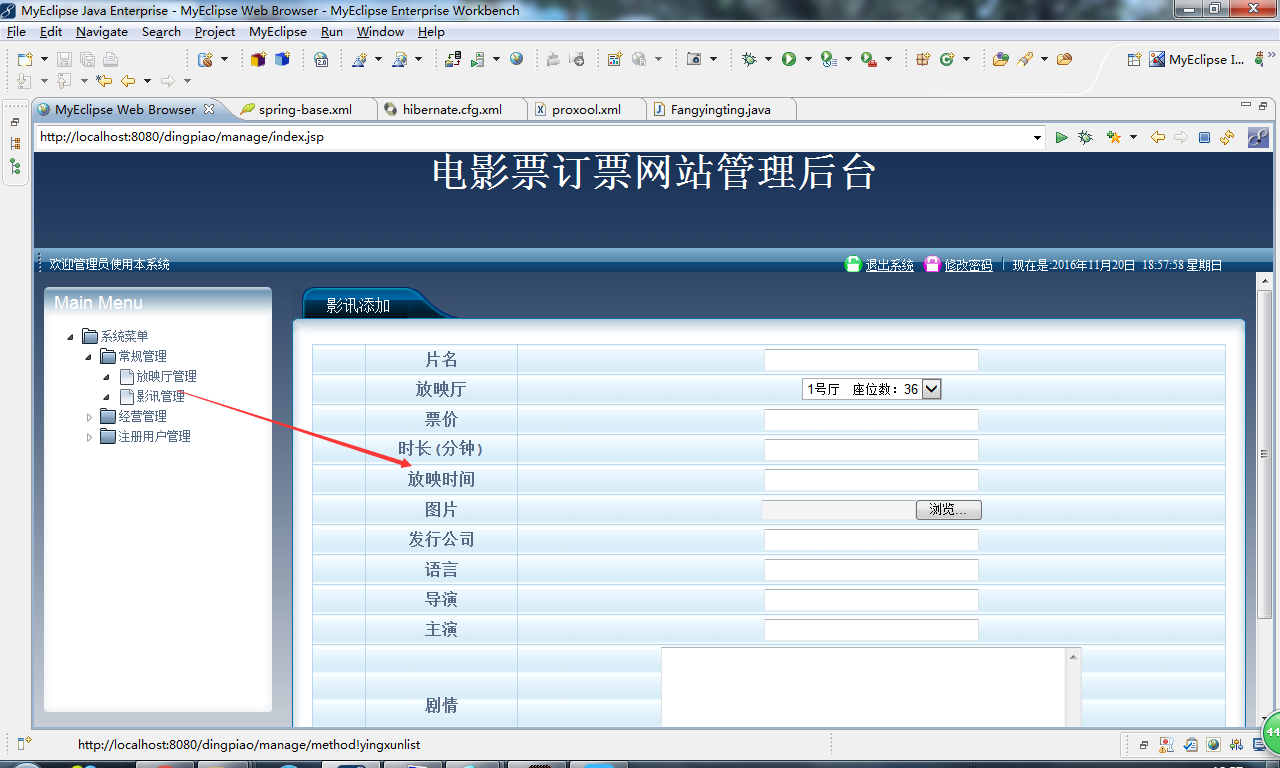This screenshot has width=1280, height=768.
Task: Click the globe web browser toolbar icon
Action: pyautogui.click(x=516, y=59)
